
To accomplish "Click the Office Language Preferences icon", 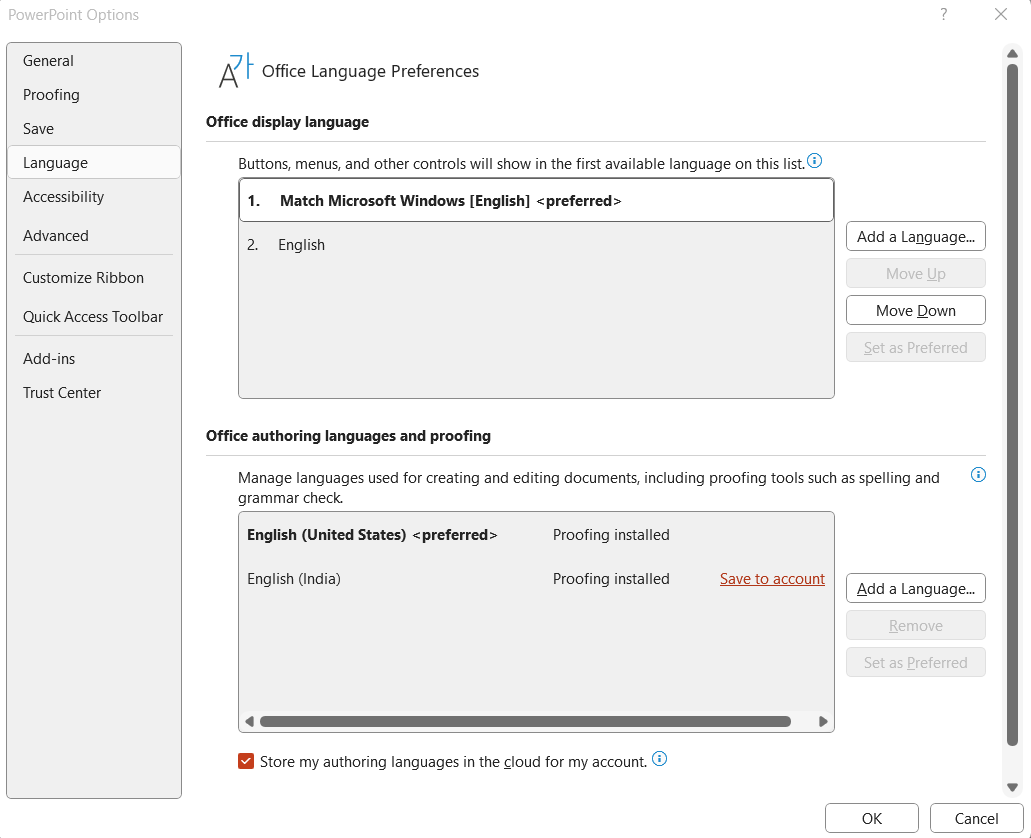I will (236, 71).
